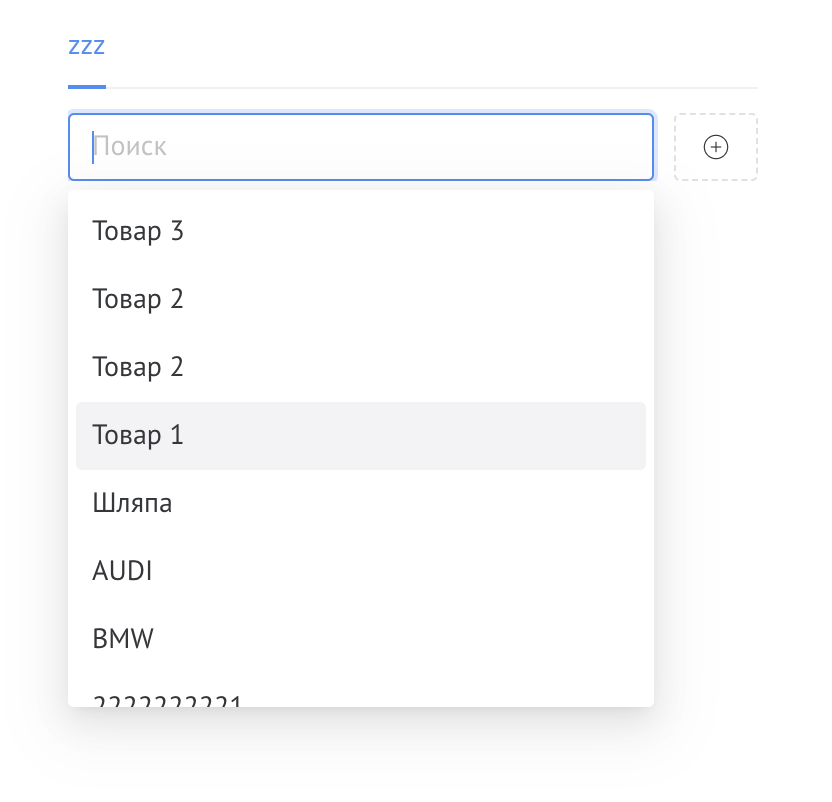Click the grey-highlighted Товар 1 row
The width and height of the screenshot is (832, 802).
[360, 435]
